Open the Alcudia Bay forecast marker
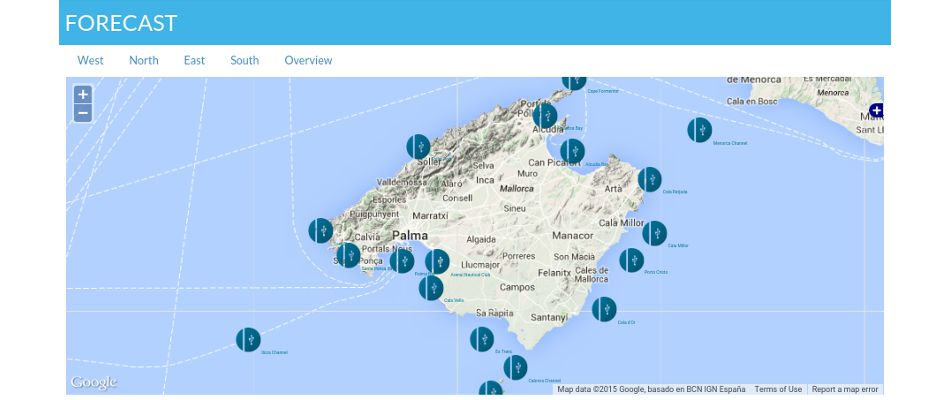The width and height of the screenshot is (950, 400). (x=573, y=152)
